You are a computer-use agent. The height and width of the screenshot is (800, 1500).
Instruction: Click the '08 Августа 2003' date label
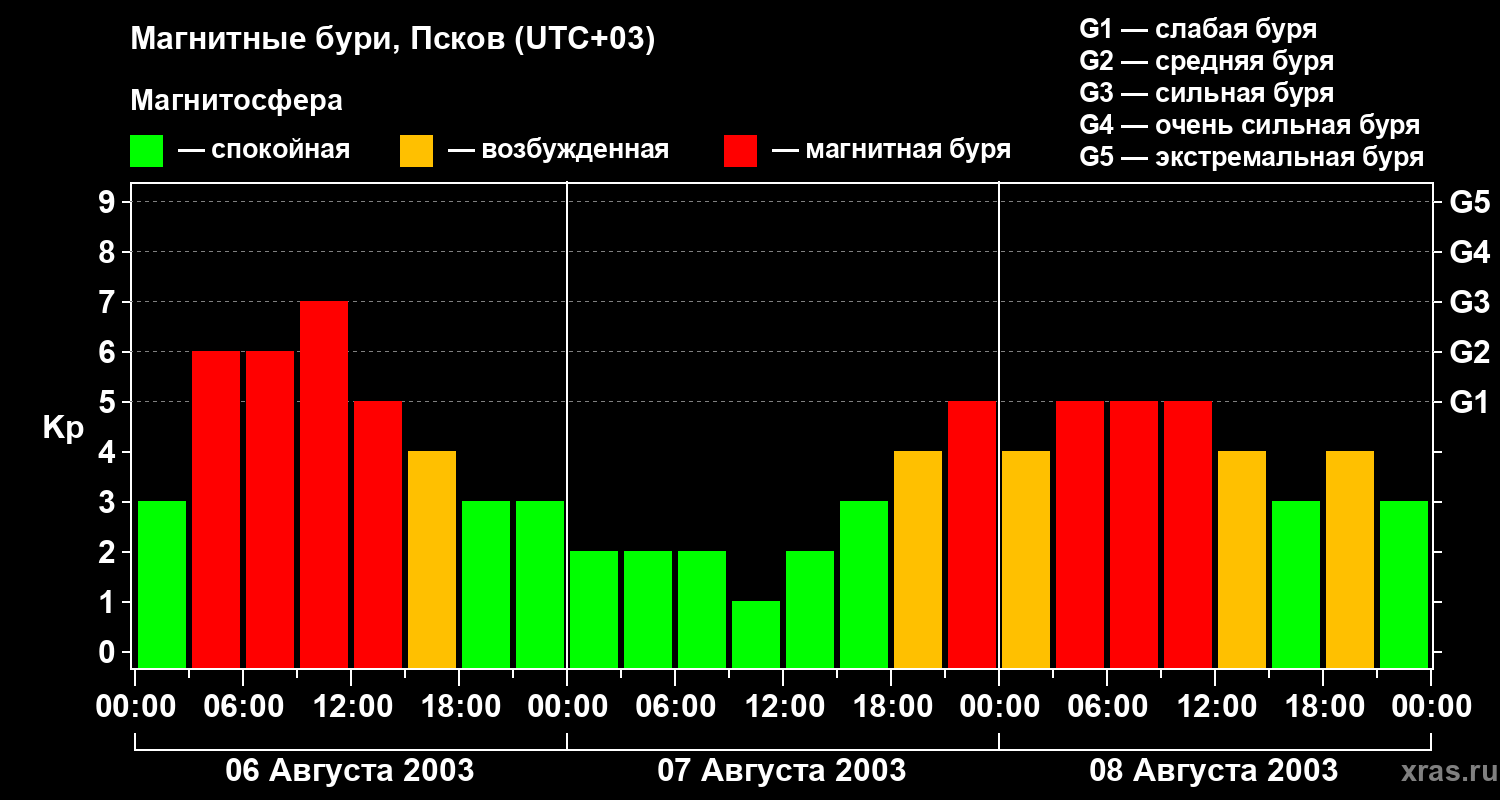pyautogui.click(x=1214, y=771)
